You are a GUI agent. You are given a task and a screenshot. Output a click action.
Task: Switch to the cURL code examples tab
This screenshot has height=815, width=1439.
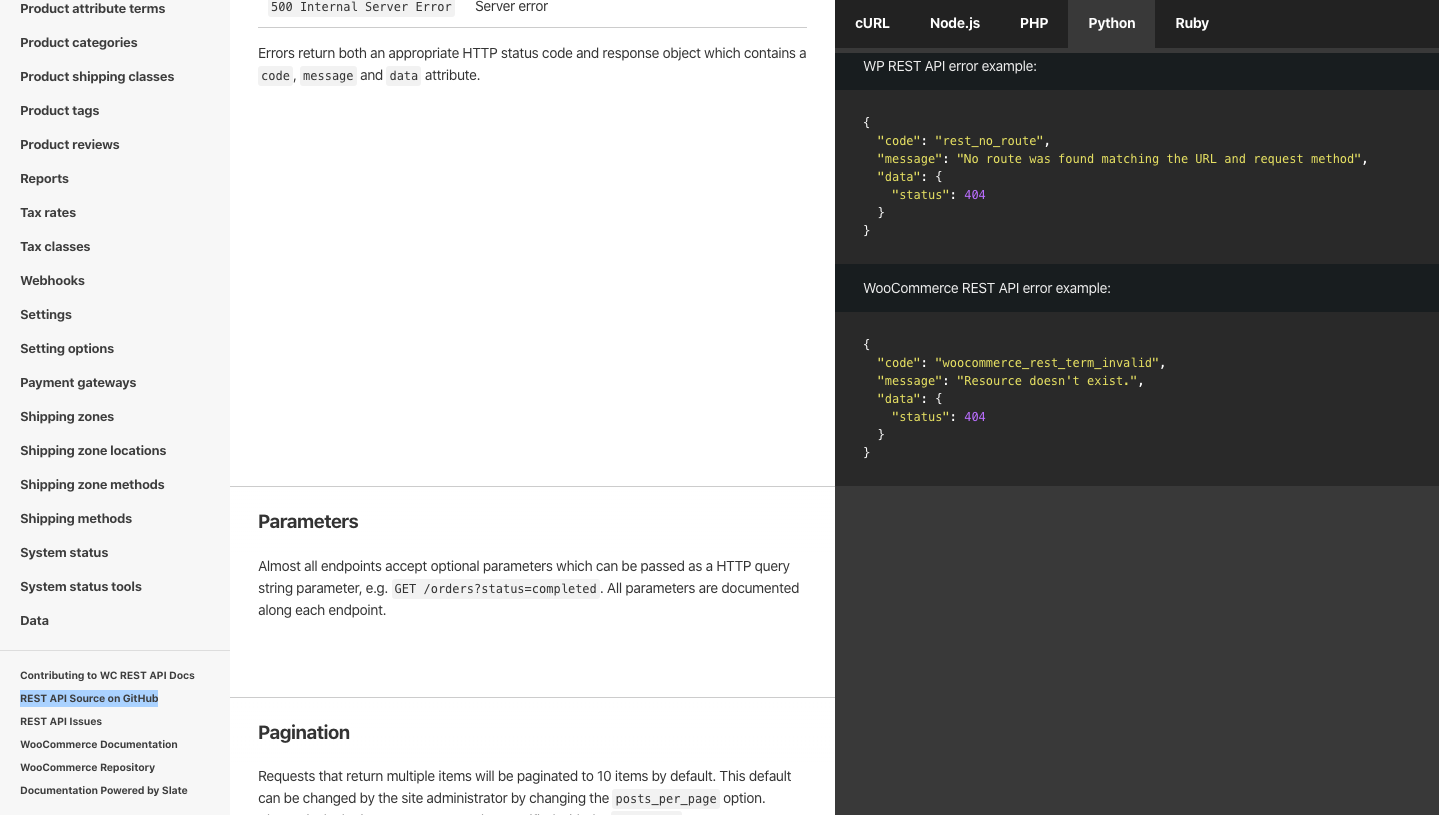tap(871, 23)
